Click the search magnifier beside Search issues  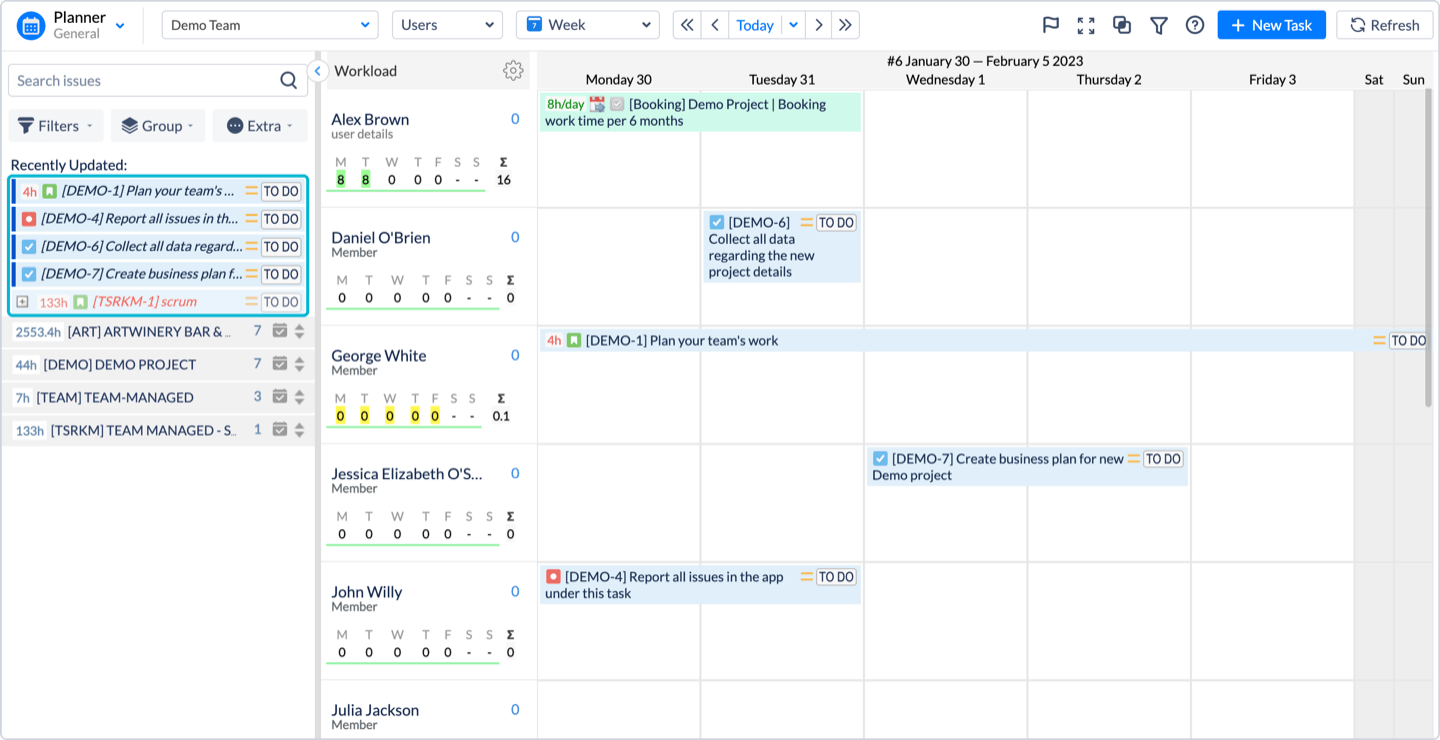tap(288, 80)
